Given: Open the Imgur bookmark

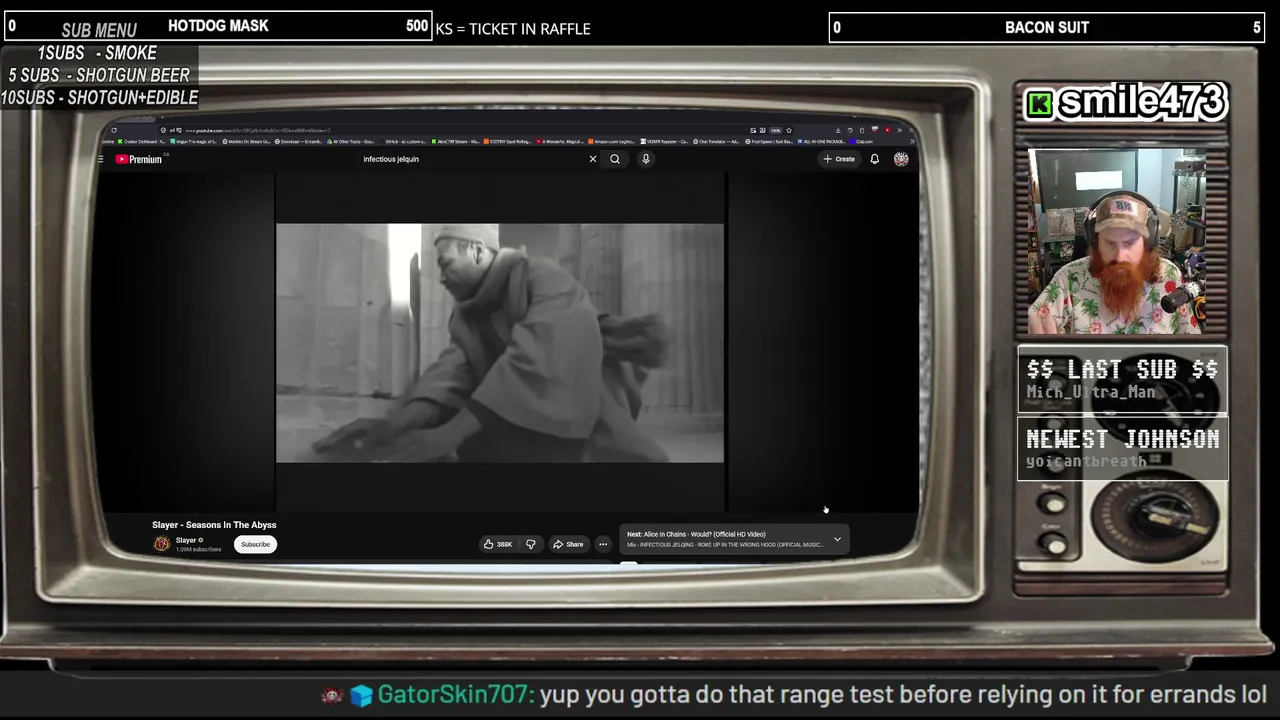Looking at the screenshot, I should [194, 142].
